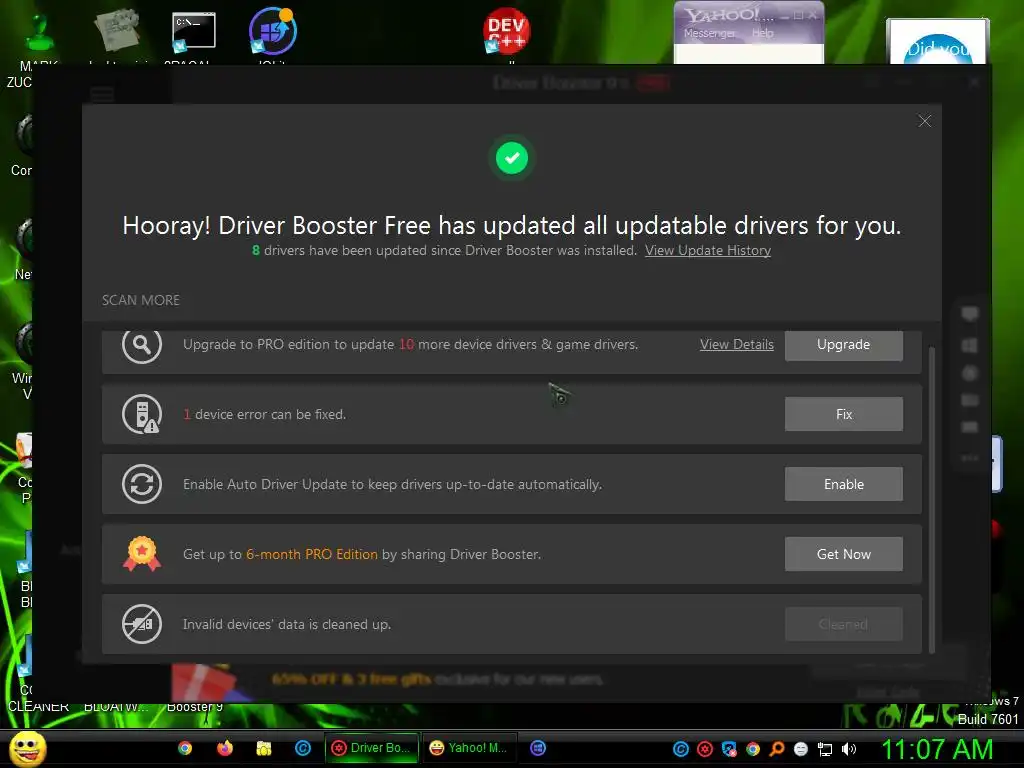The height and width of the screenshot is (768, 1024).
Task: Click the Invalid devices' data cleaned text
Action: [287, 624]
